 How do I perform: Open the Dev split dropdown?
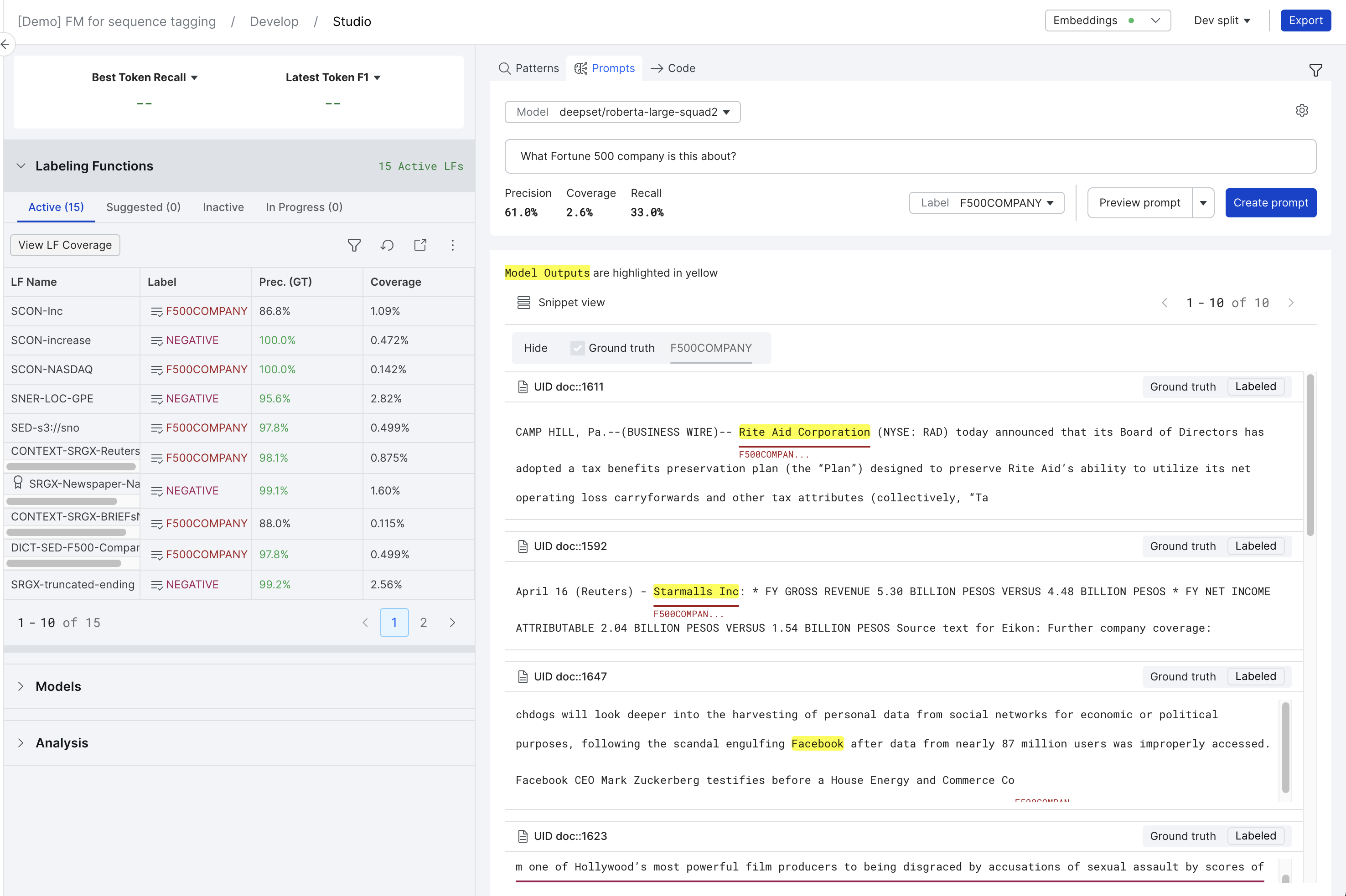(1222, 21)
